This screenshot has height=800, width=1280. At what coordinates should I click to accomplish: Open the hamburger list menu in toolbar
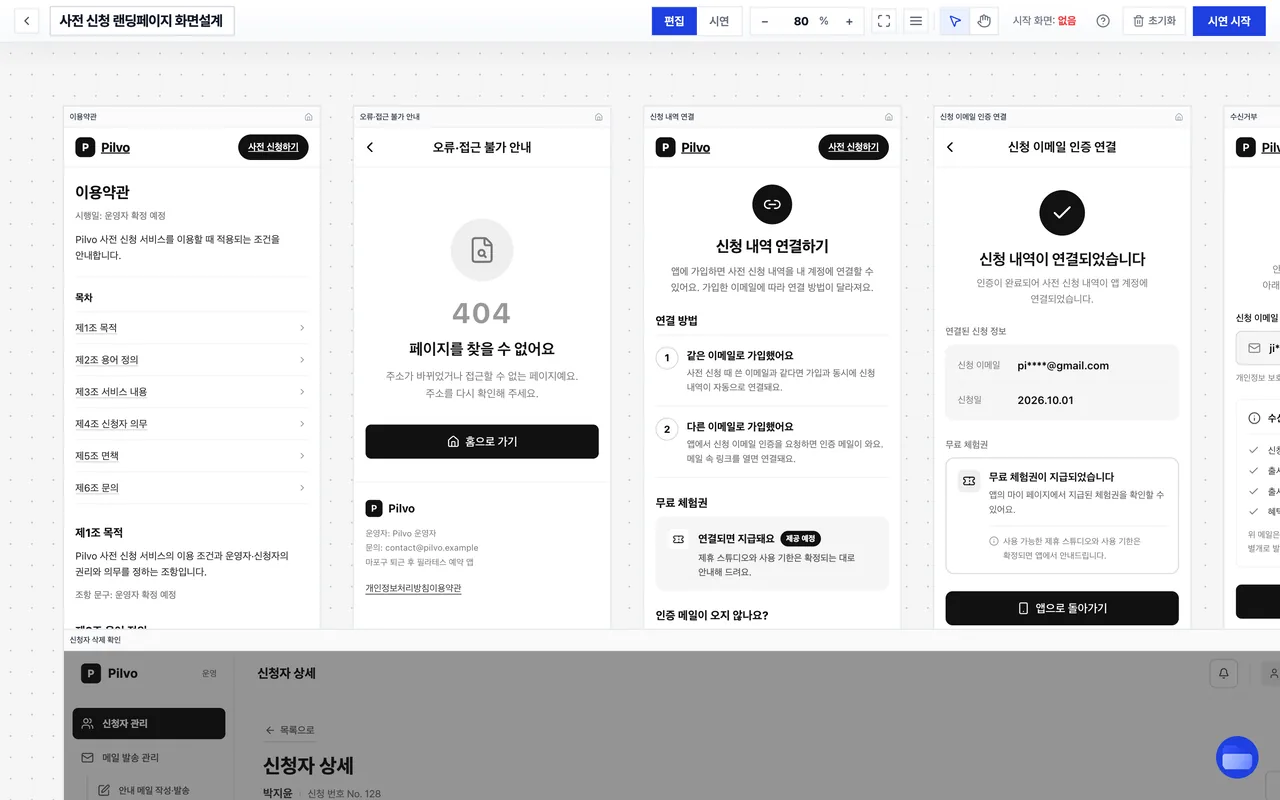pos(916,21)
